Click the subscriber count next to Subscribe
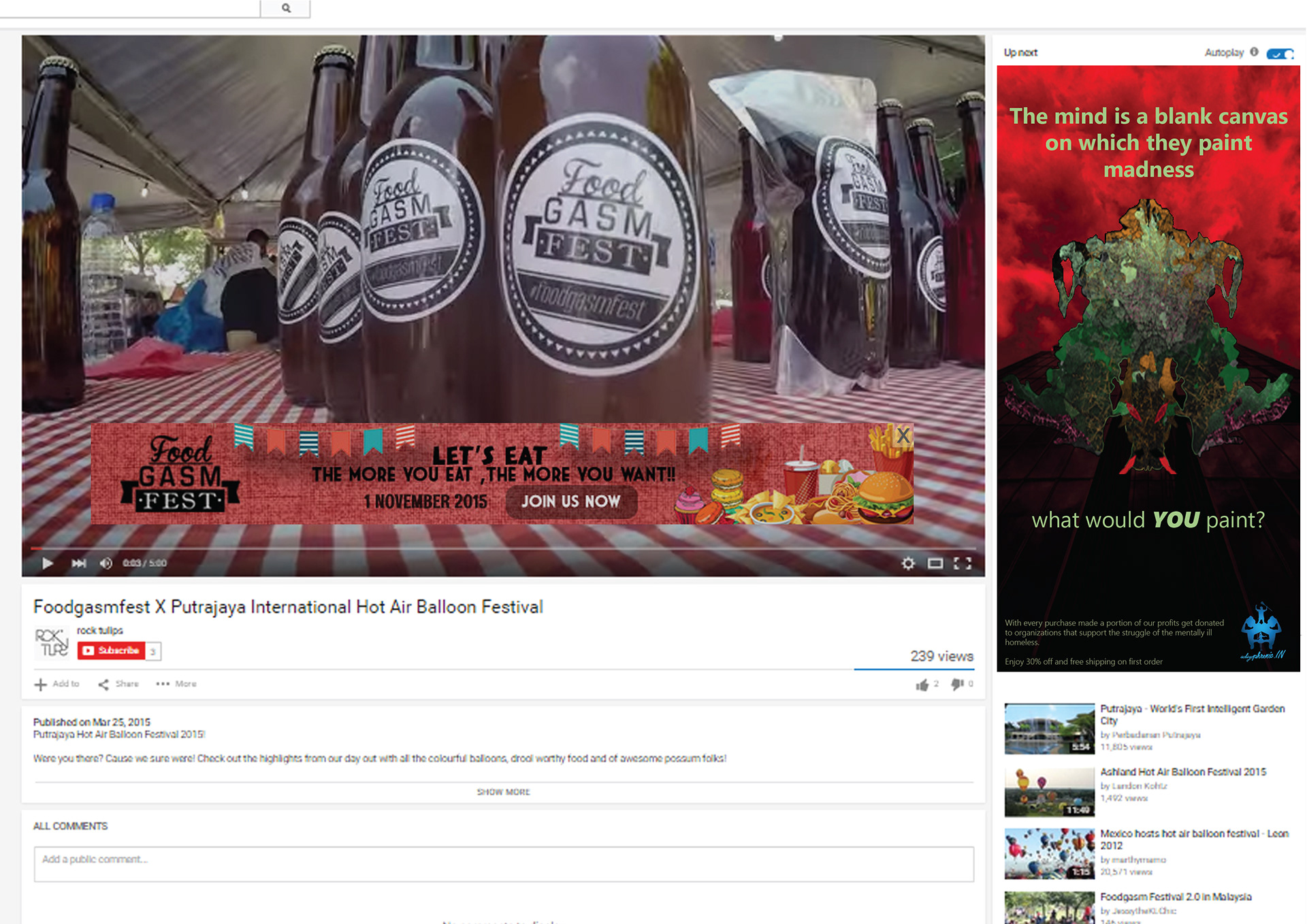The image size is (1307, 924). [153, 651]
